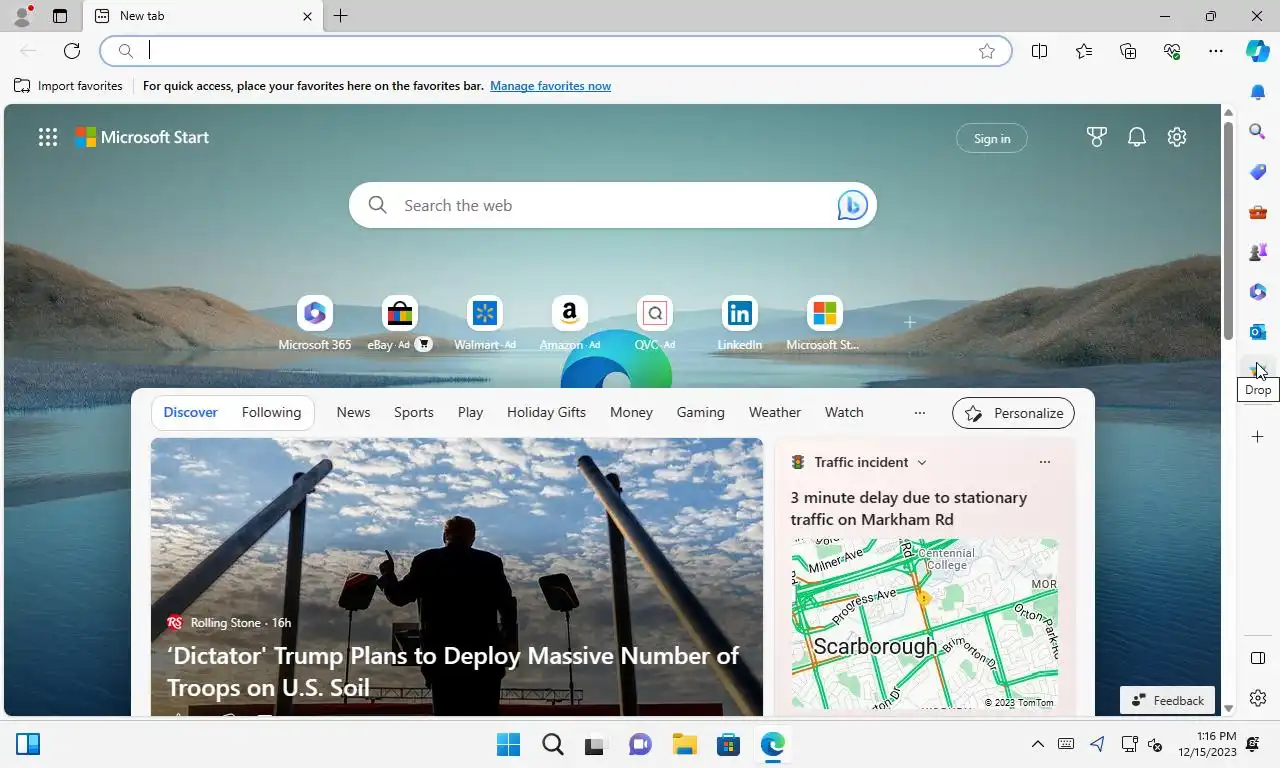Image resolution: width=1280 pixels, height=768 pixels.
Task: Open sidebar Search
Action: coord(1258,130)
